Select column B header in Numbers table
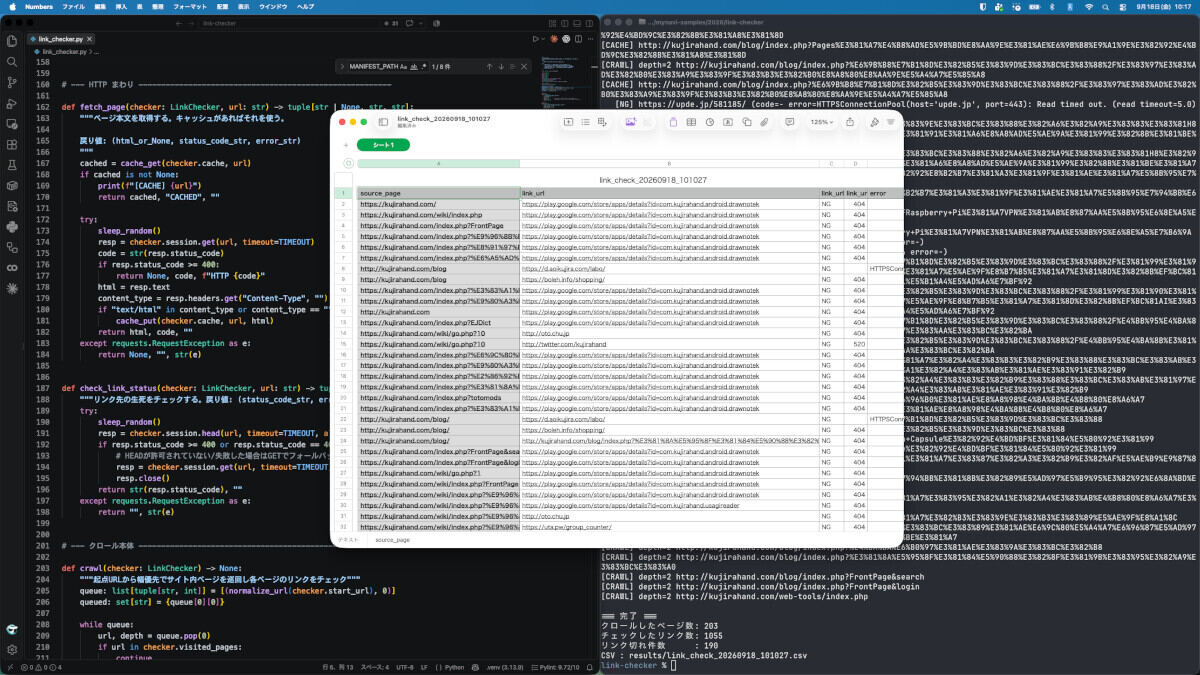Viewport: 1200px width, 675px height. [669, 163]
